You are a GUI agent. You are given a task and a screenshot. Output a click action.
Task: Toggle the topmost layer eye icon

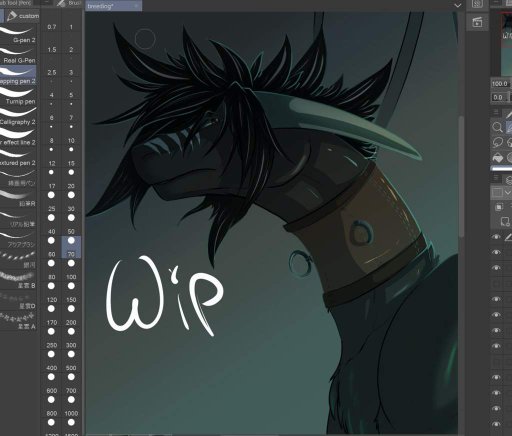(496, 237)
